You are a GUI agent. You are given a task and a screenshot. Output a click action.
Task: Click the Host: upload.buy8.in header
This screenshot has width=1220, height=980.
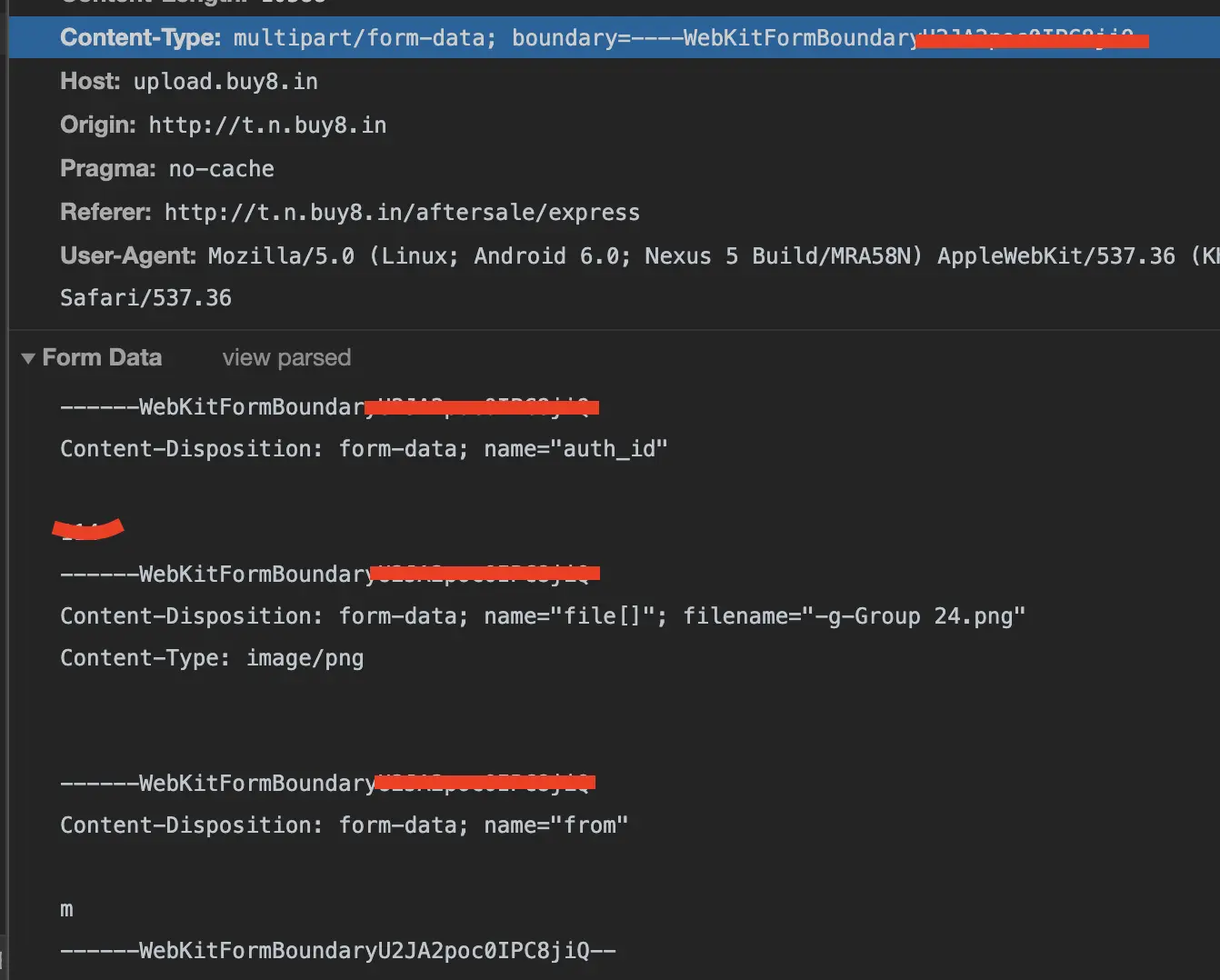[x=189, y=82]
